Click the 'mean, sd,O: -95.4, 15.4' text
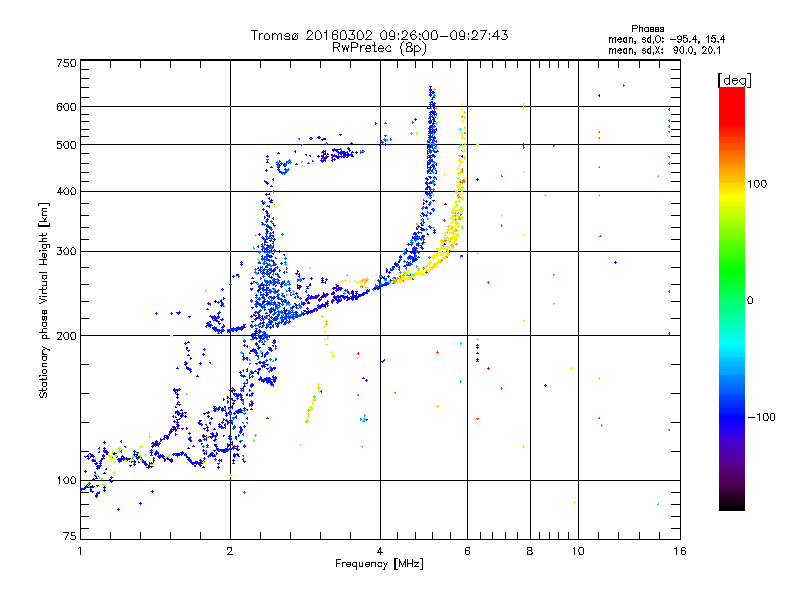 666,39
